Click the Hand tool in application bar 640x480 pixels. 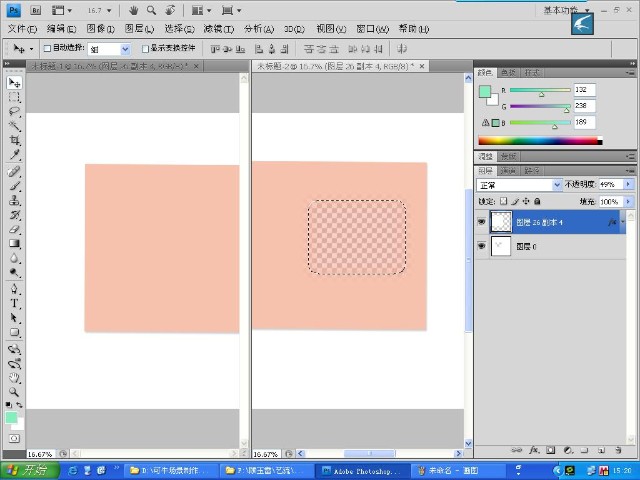[x=133, y=10]
